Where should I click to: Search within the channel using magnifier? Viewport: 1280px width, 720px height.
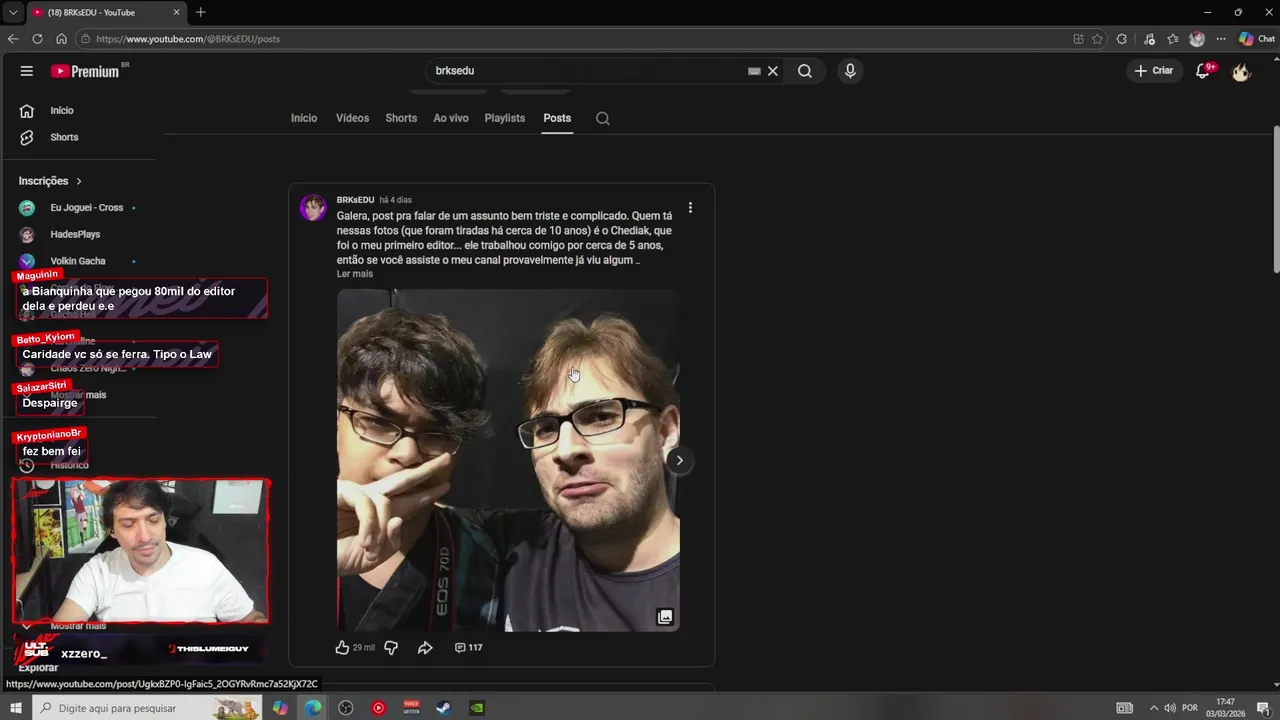[603, 118]
